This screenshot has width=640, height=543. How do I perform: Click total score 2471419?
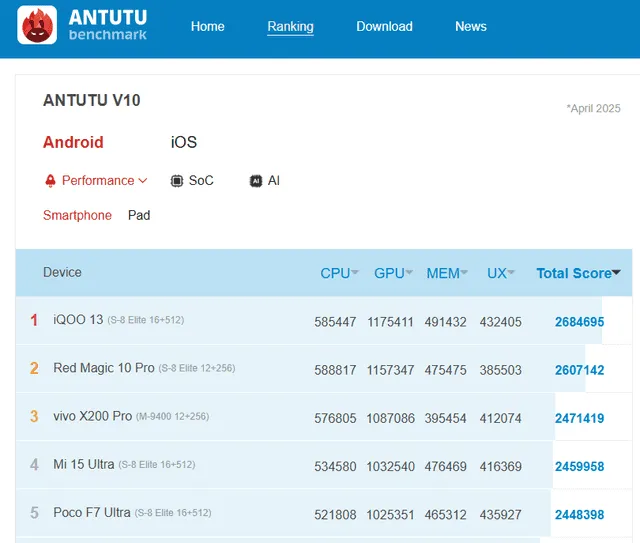point(580,418)
